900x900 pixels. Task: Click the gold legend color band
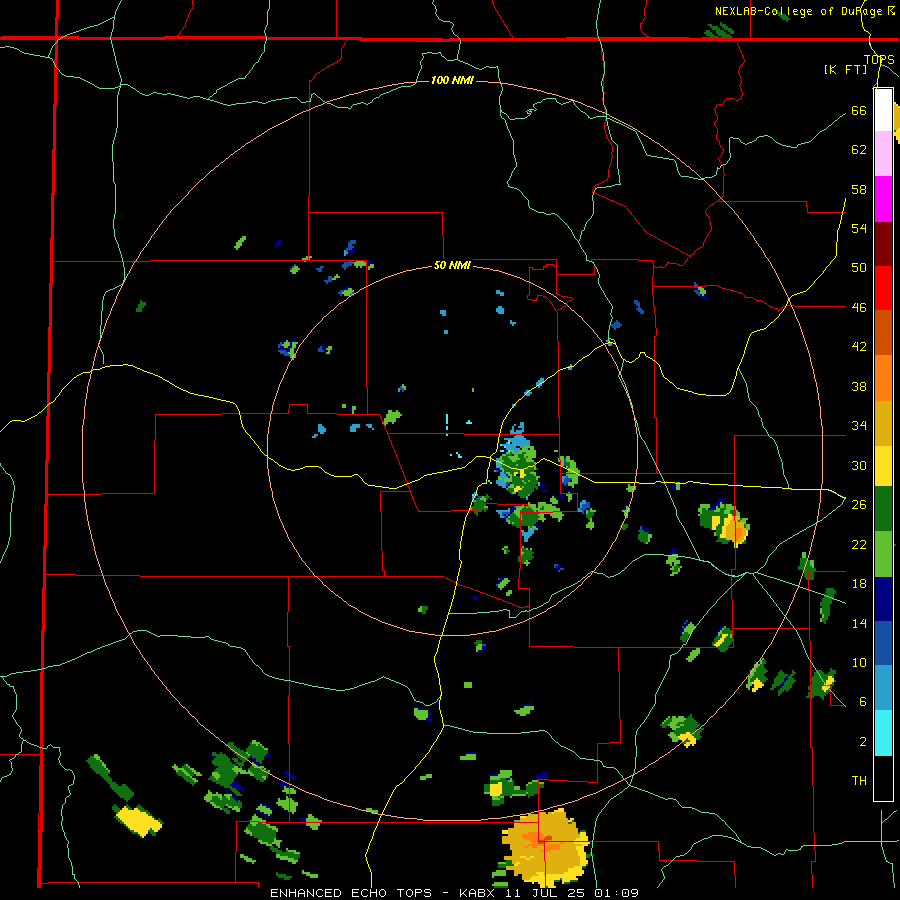[x=883, y=423]
